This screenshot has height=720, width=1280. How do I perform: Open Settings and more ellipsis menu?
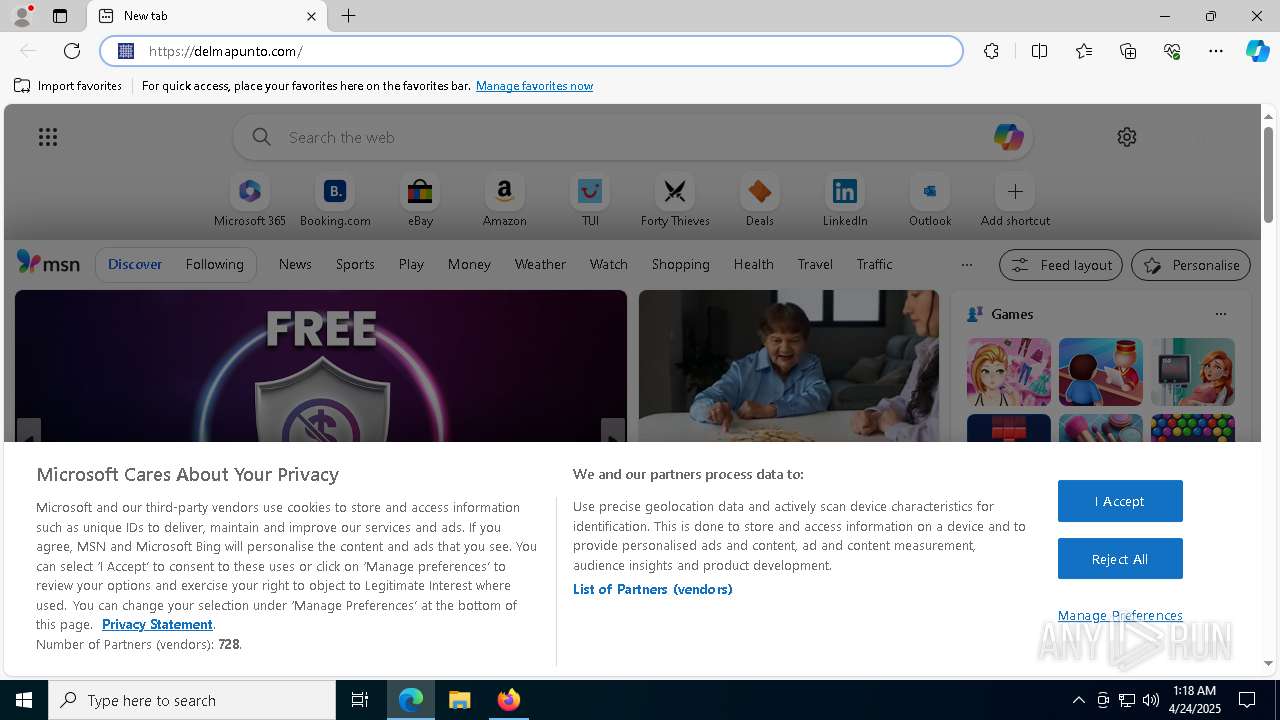coord(1216,51)
